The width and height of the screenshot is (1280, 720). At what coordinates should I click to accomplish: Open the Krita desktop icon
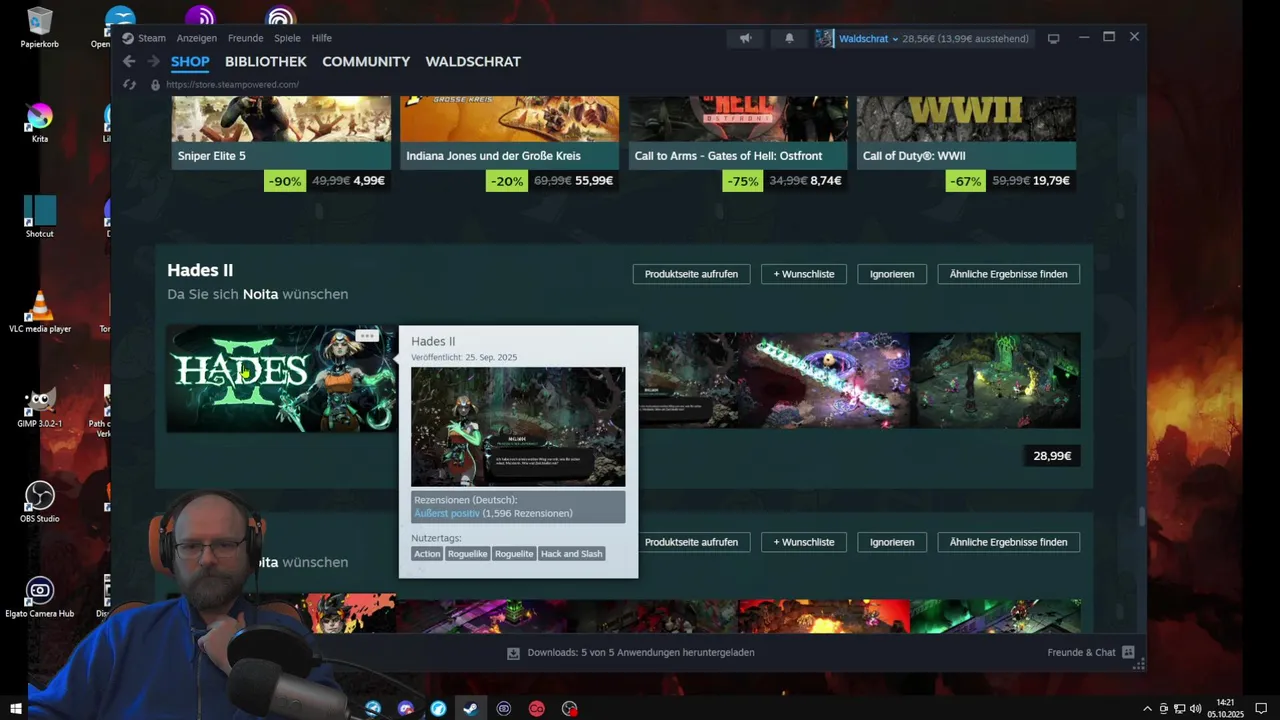tap(40, 122)
